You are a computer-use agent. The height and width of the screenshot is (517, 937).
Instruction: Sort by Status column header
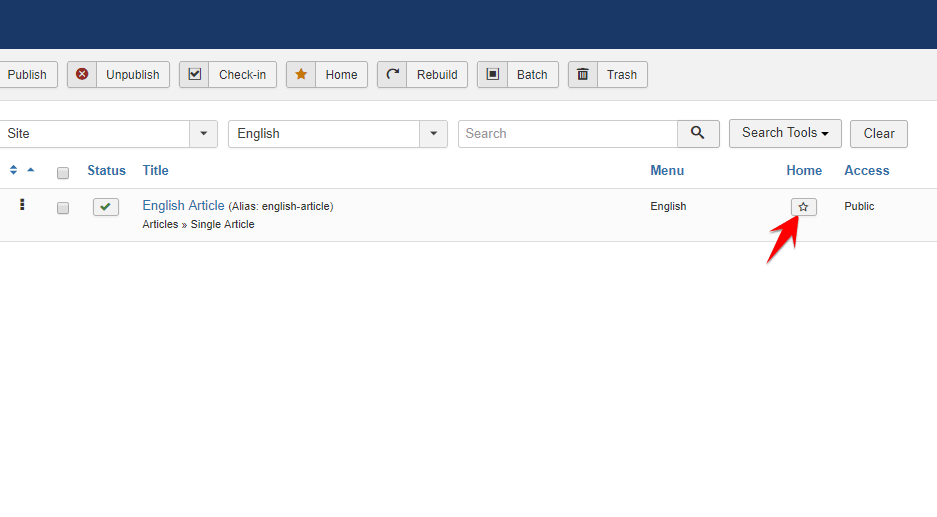106,170
